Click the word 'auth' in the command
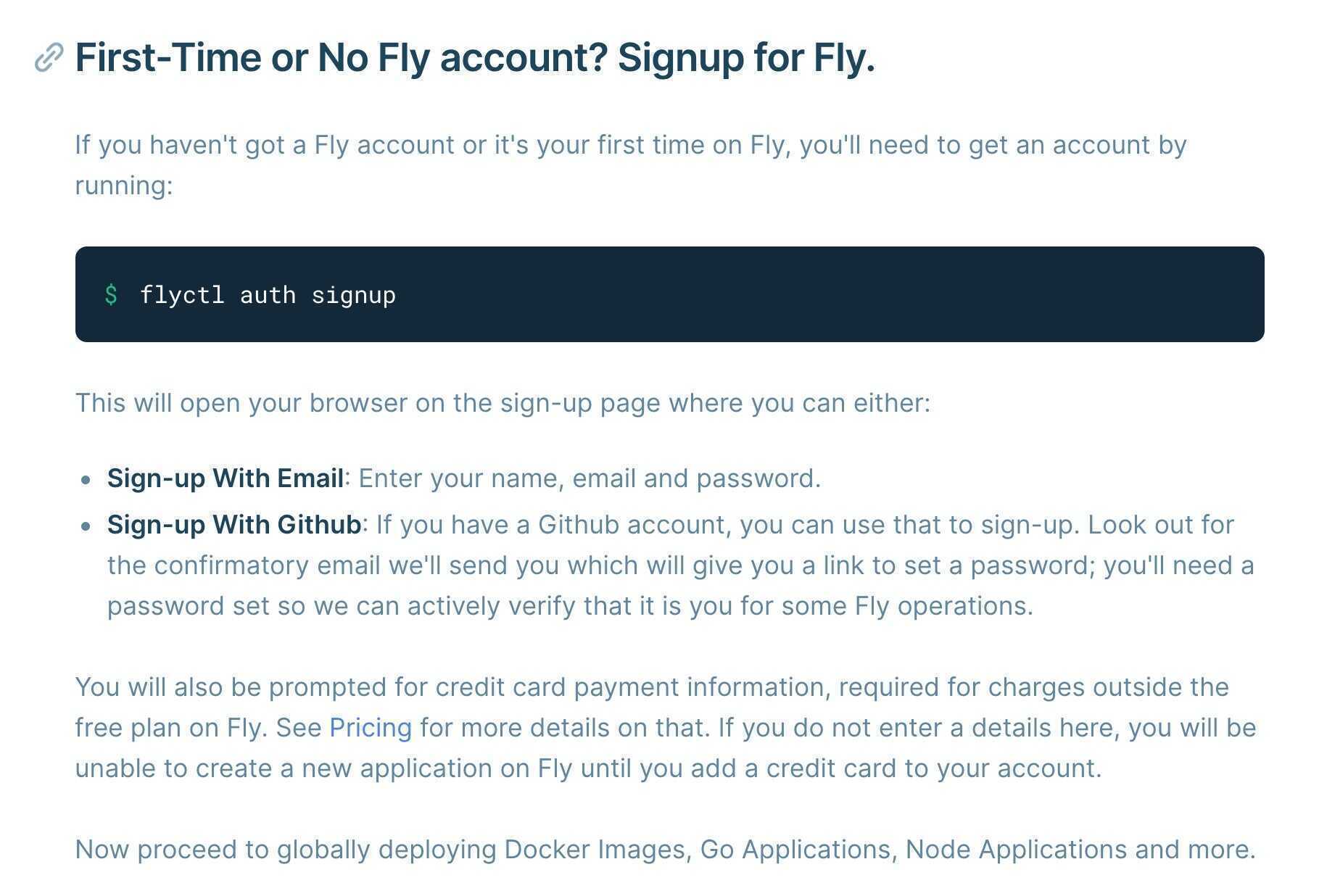Image resolution: width=1327 pixels, height=896 pixels. [x=268, y=295]
